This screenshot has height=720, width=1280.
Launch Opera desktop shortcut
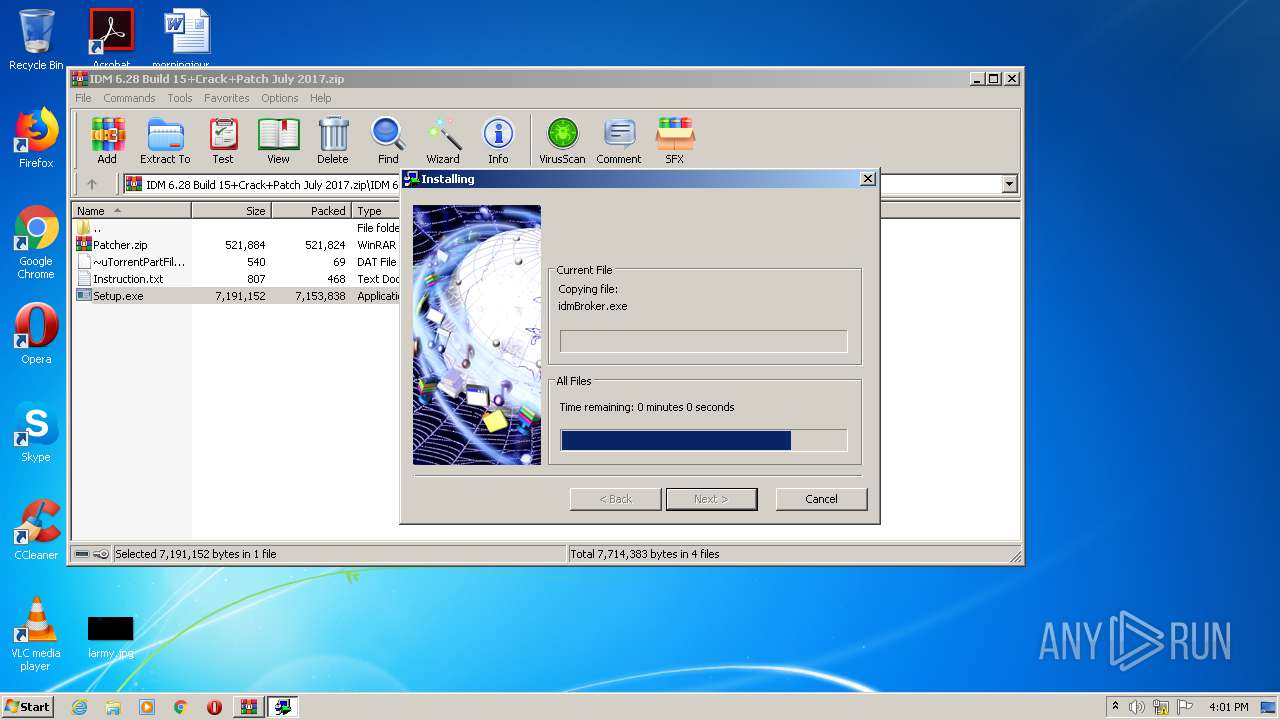(x=36, y=334)
